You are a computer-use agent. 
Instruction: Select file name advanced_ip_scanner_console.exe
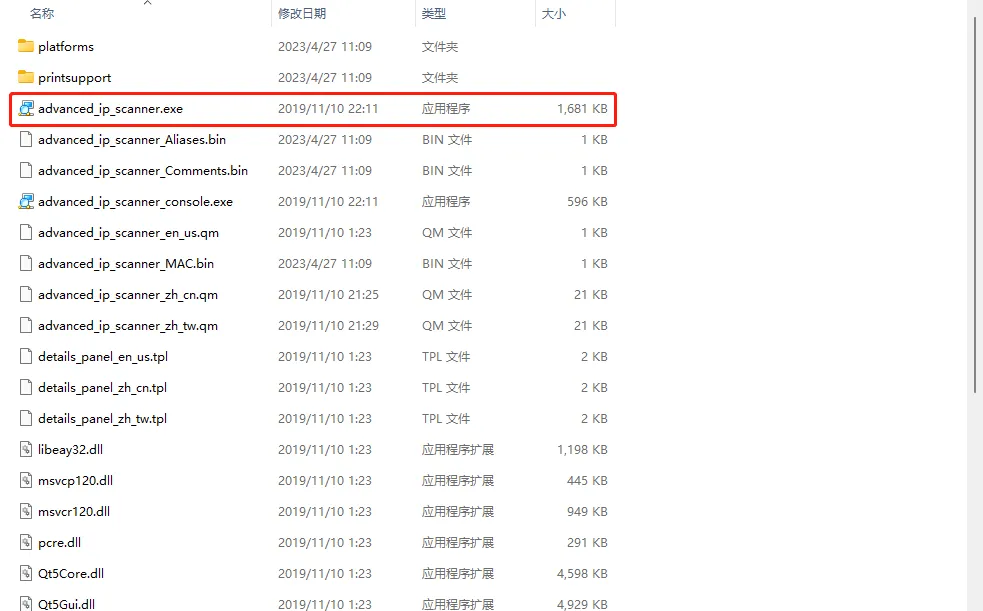pos(135,202)
